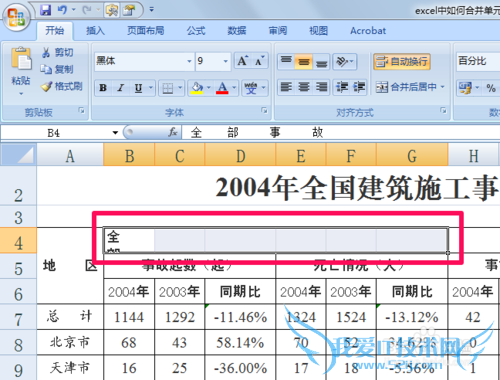Decrease font size with small A
The width and height of the screenshot is (500, 380).
tap(259, 61)
